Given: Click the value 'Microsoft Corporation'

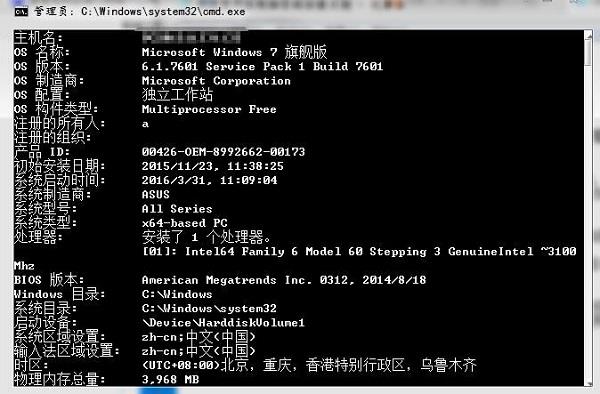Looking at the screenshot, I should click(x=216, y=81).
